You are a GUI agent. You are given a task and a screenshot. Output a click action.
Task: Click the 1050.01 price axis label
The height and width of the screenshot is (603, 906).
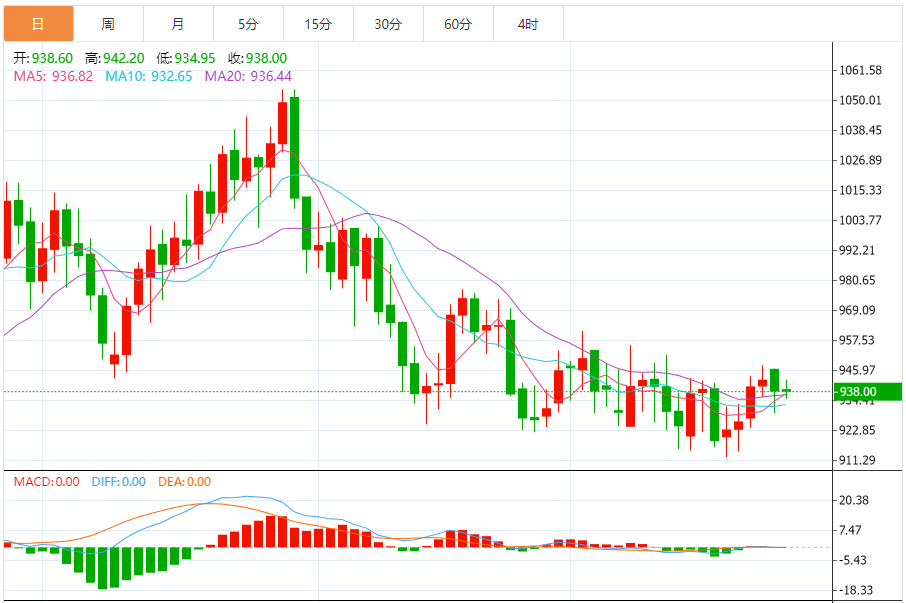[860, 100]
